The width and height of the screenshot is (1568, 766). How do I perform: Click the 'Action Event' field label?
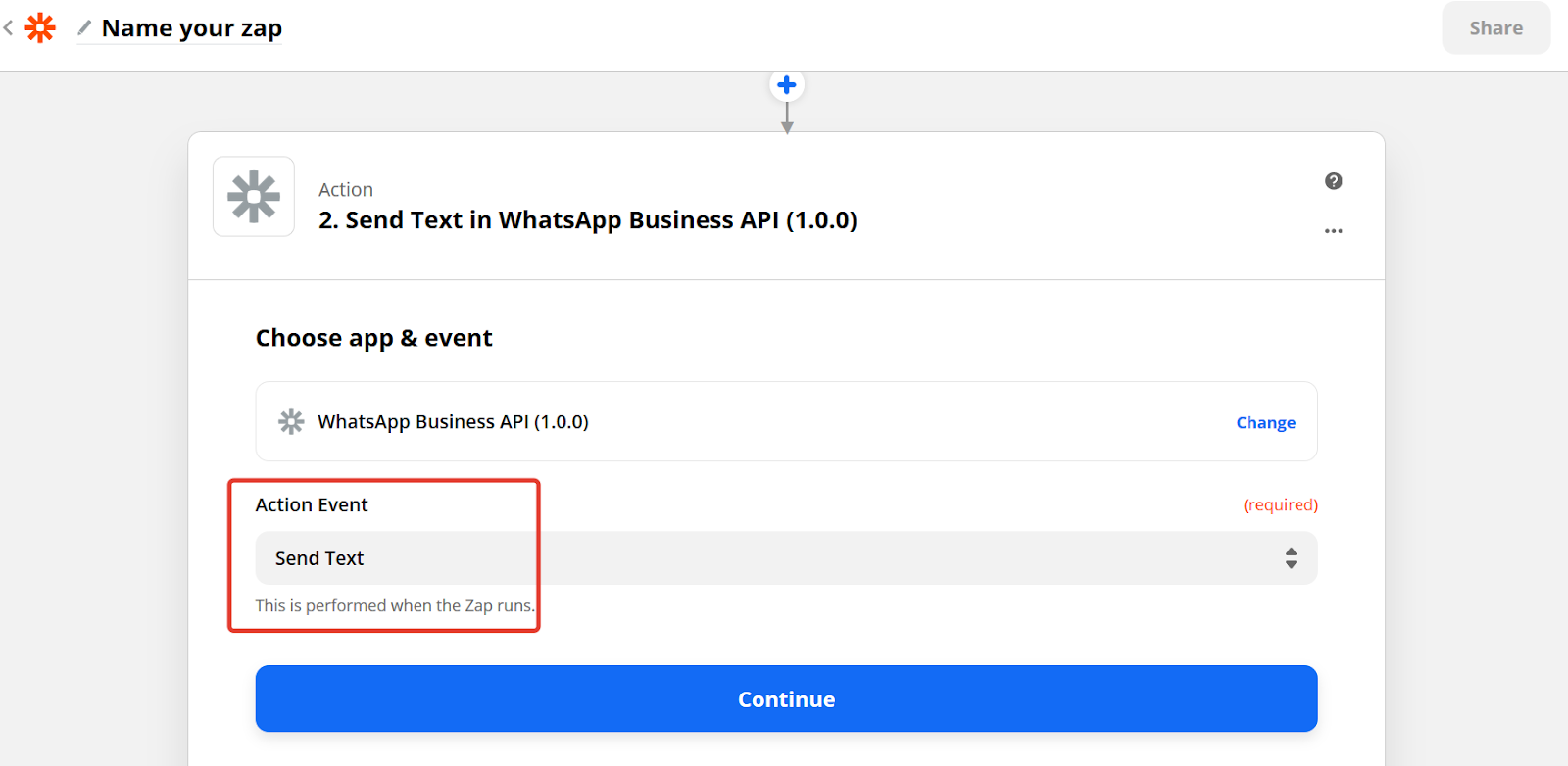pos(312,504)
